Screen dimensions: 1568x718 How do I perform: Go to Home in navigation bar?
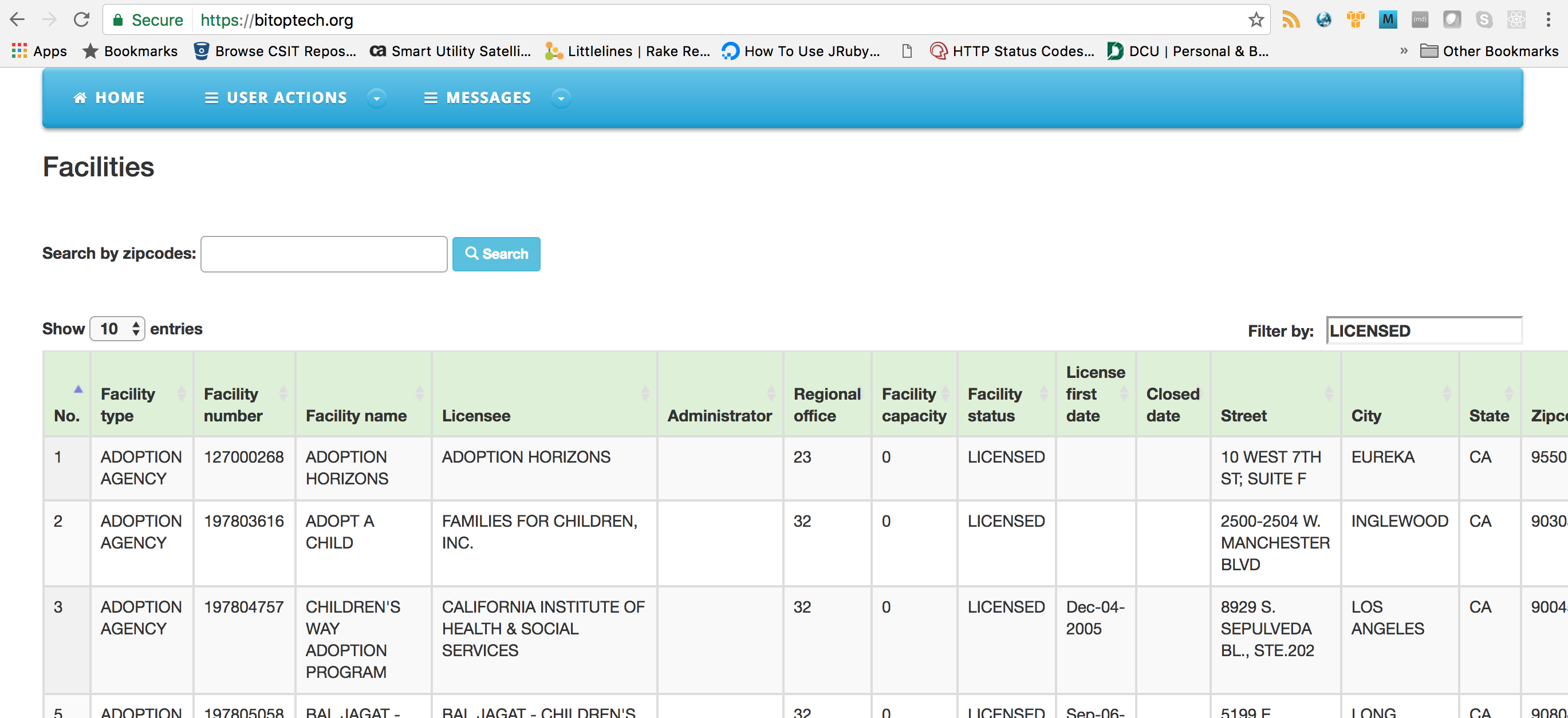(x=109, y=98)
